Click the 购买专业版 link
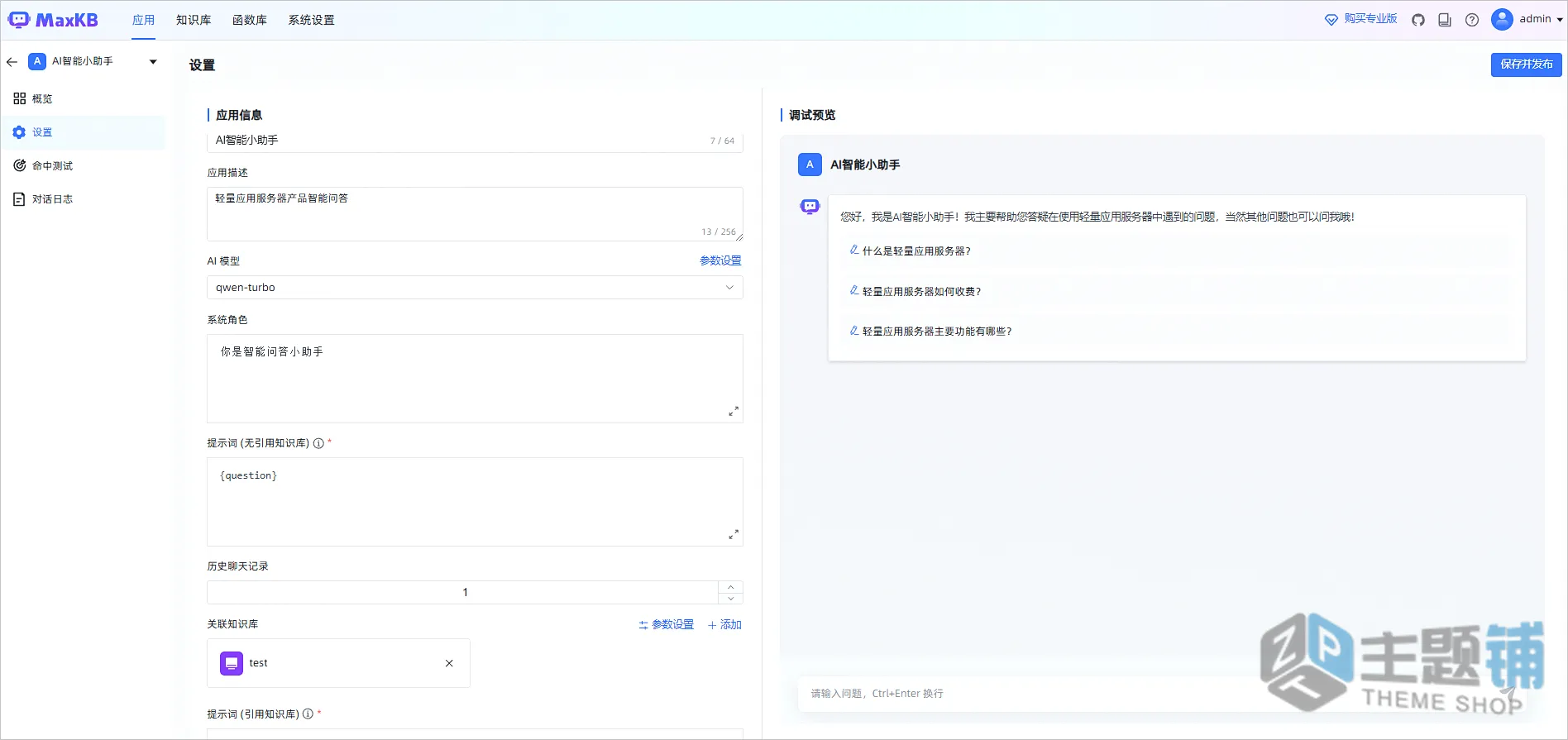1568x740 pixels. tap(1370, 19)
